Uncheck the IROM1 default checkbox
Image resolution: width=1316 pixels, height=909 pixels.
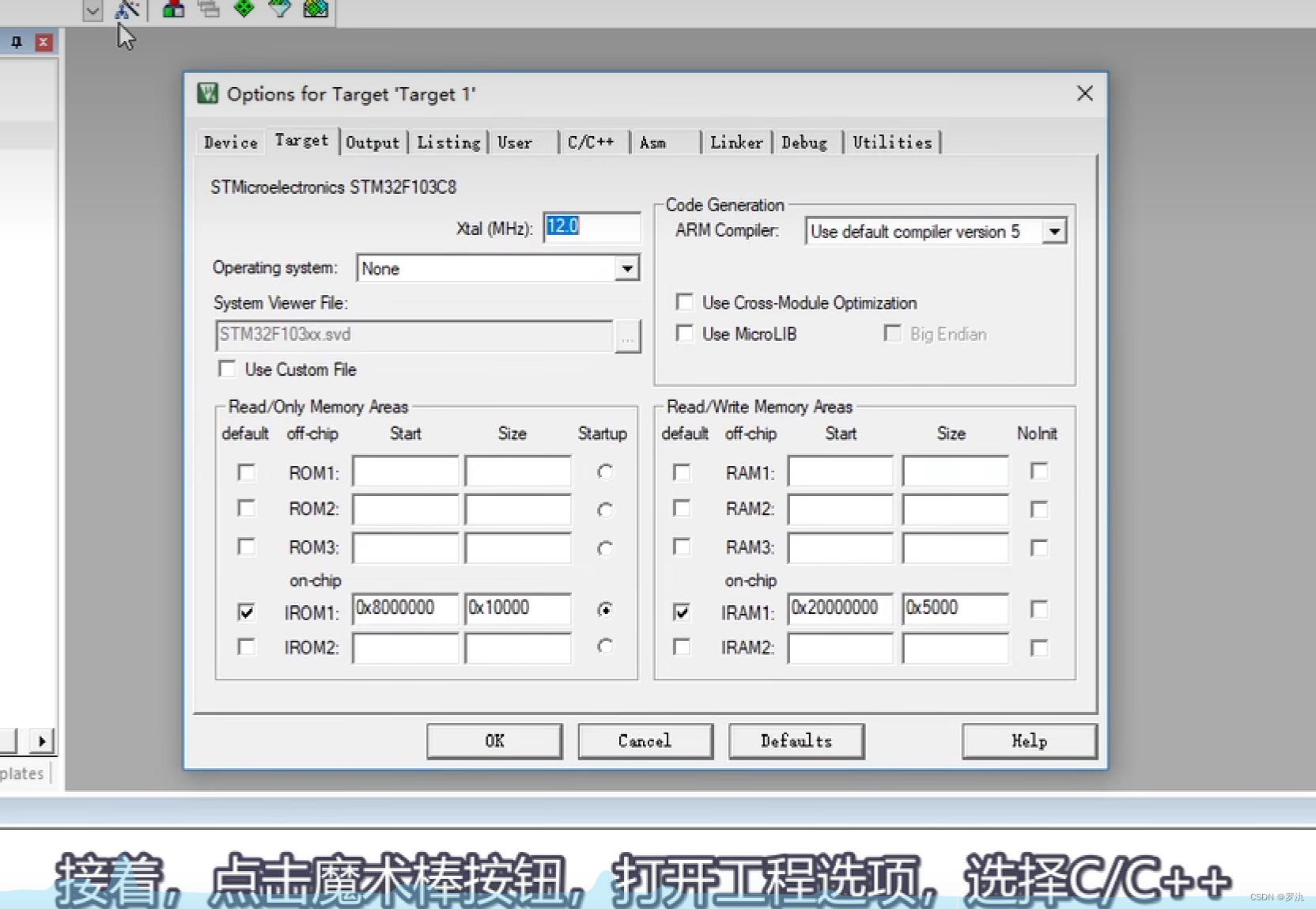[246, 612]
